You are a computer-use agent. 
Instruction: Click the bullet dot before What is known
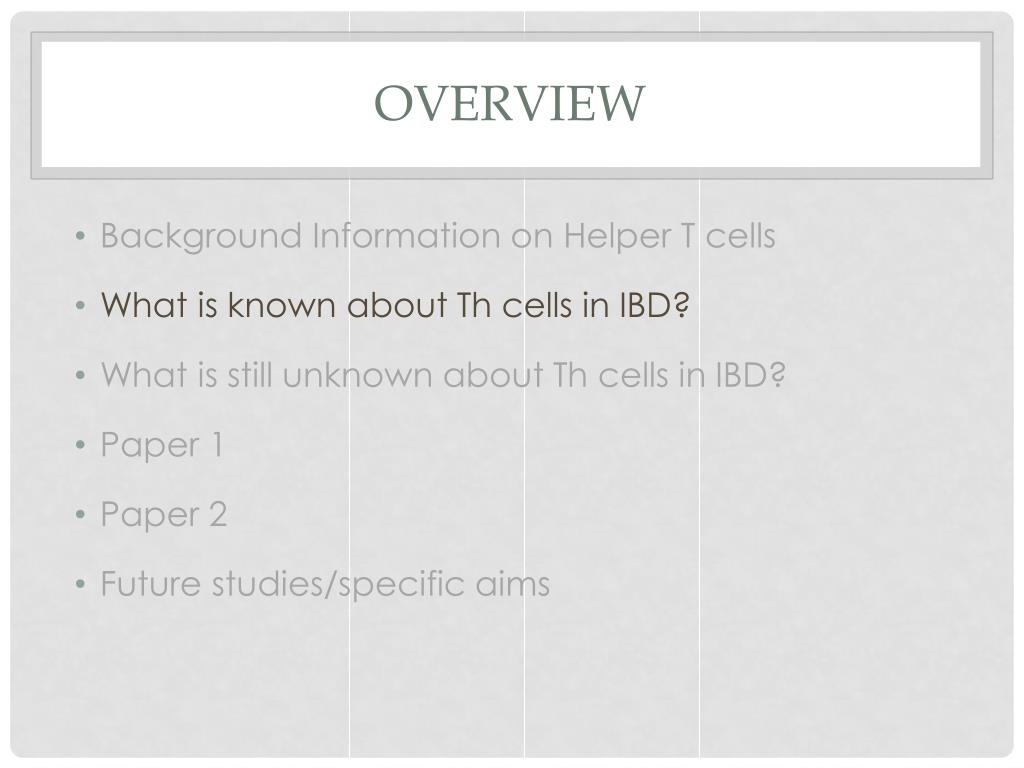[80, 305]
